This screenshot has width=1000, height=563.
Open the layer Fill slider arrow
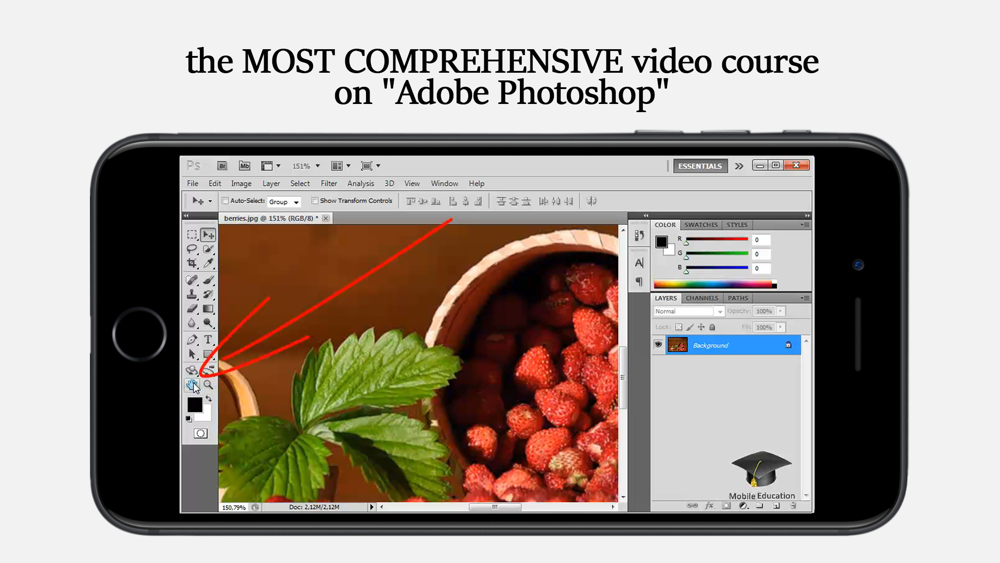tap(781, 327)
